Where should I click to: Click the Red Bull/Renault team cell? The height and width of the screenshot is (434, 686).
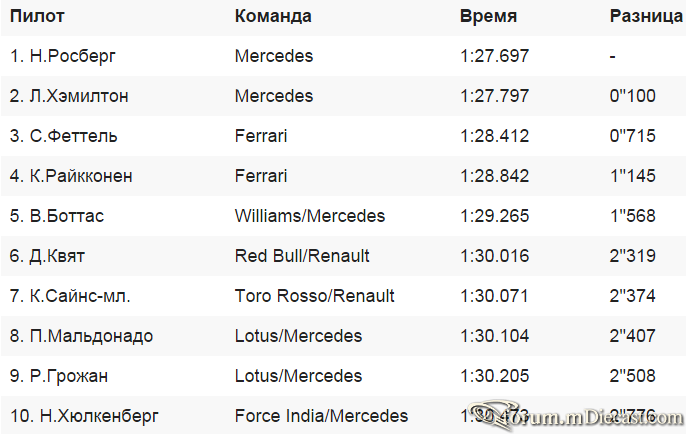pos(302,256)
